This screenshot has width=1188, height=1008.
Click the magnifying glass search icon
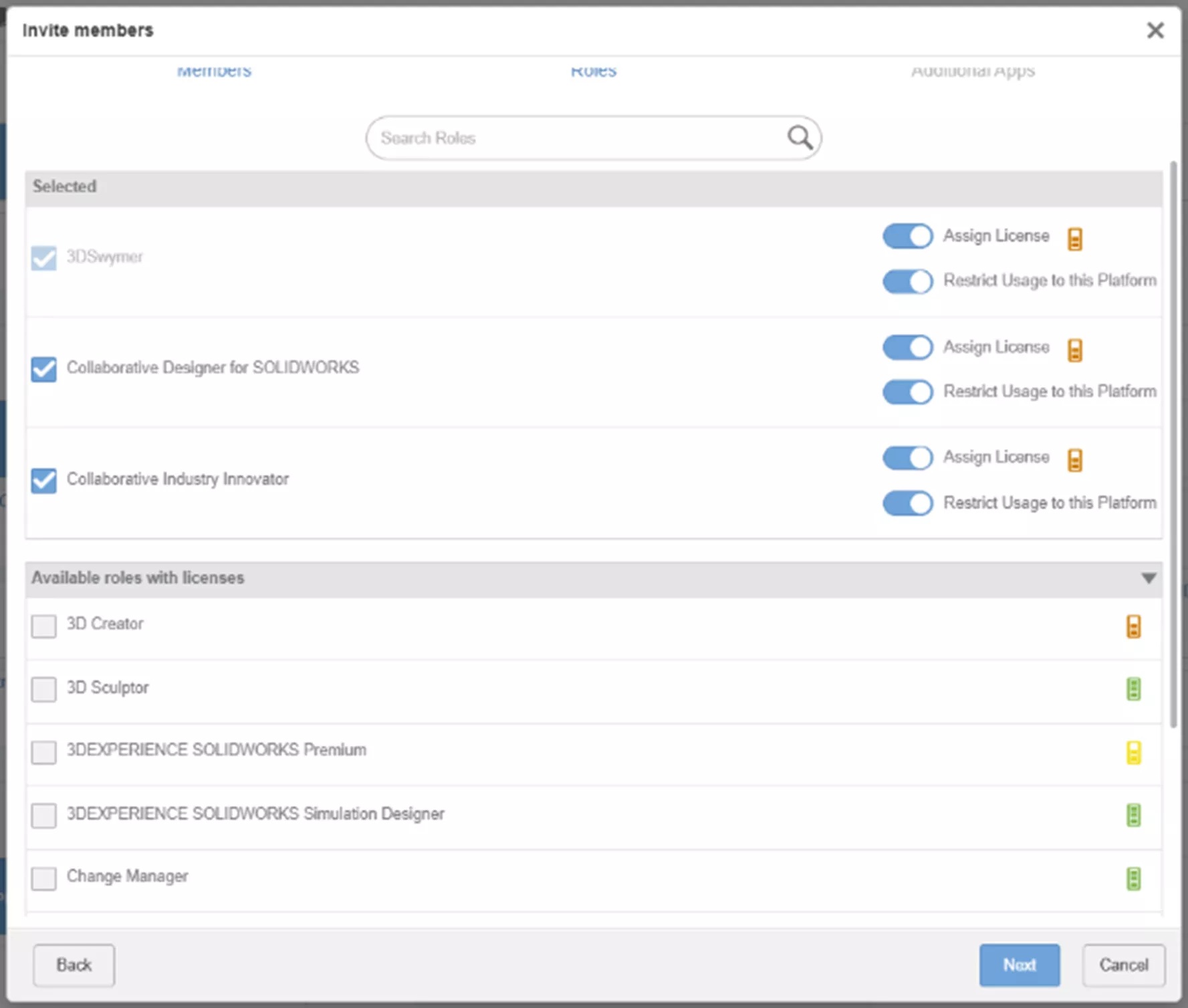click(x=800, y=138)
